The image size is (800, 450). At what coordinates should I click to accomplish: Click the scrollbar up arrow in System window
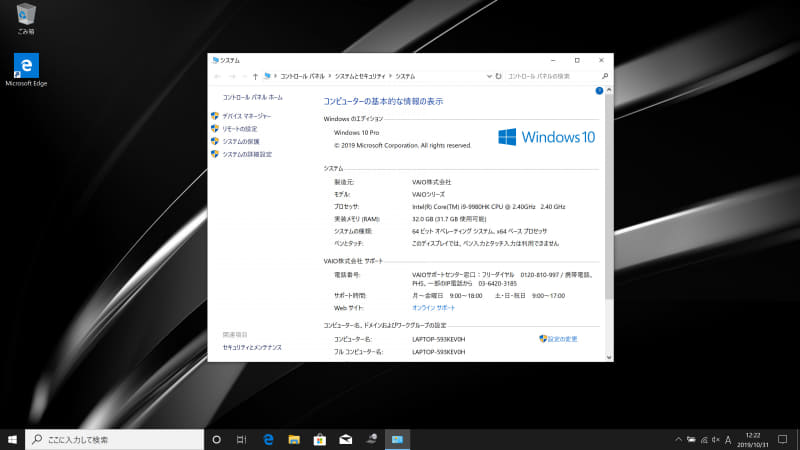(609, 90)
